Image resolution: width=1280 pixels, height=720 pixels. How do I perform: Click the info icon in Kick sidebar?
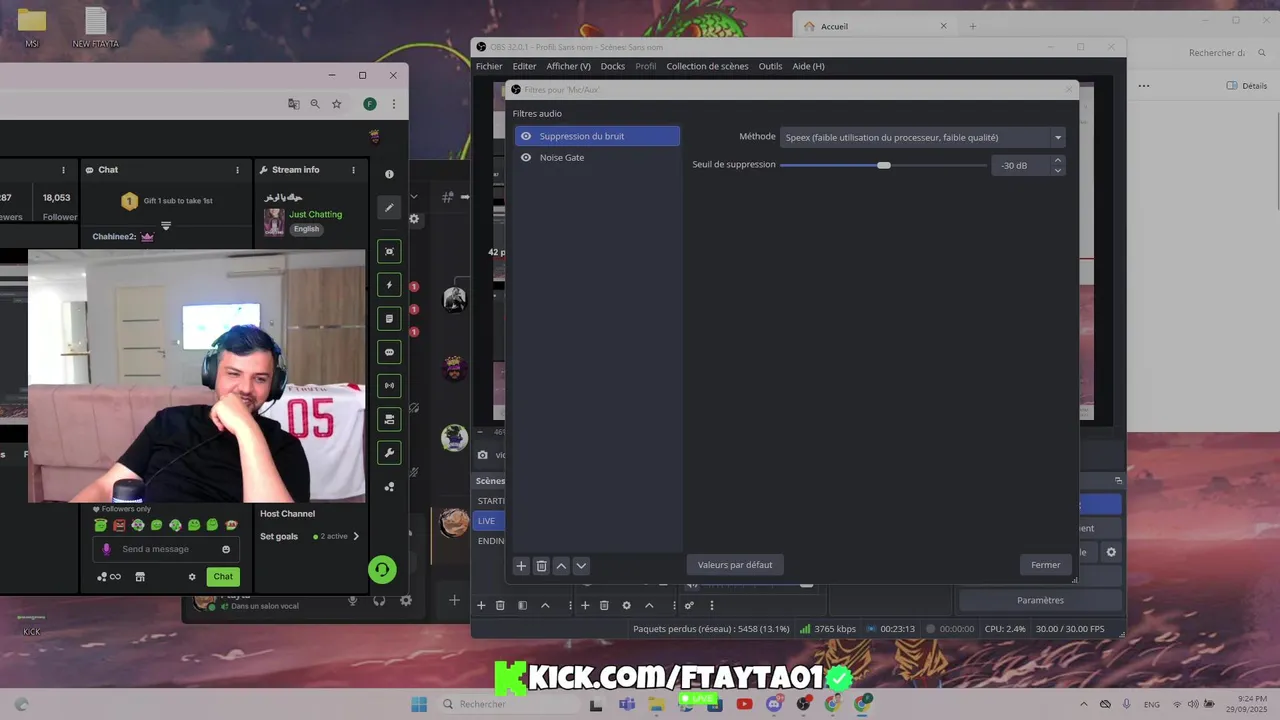tap(389, 174)
